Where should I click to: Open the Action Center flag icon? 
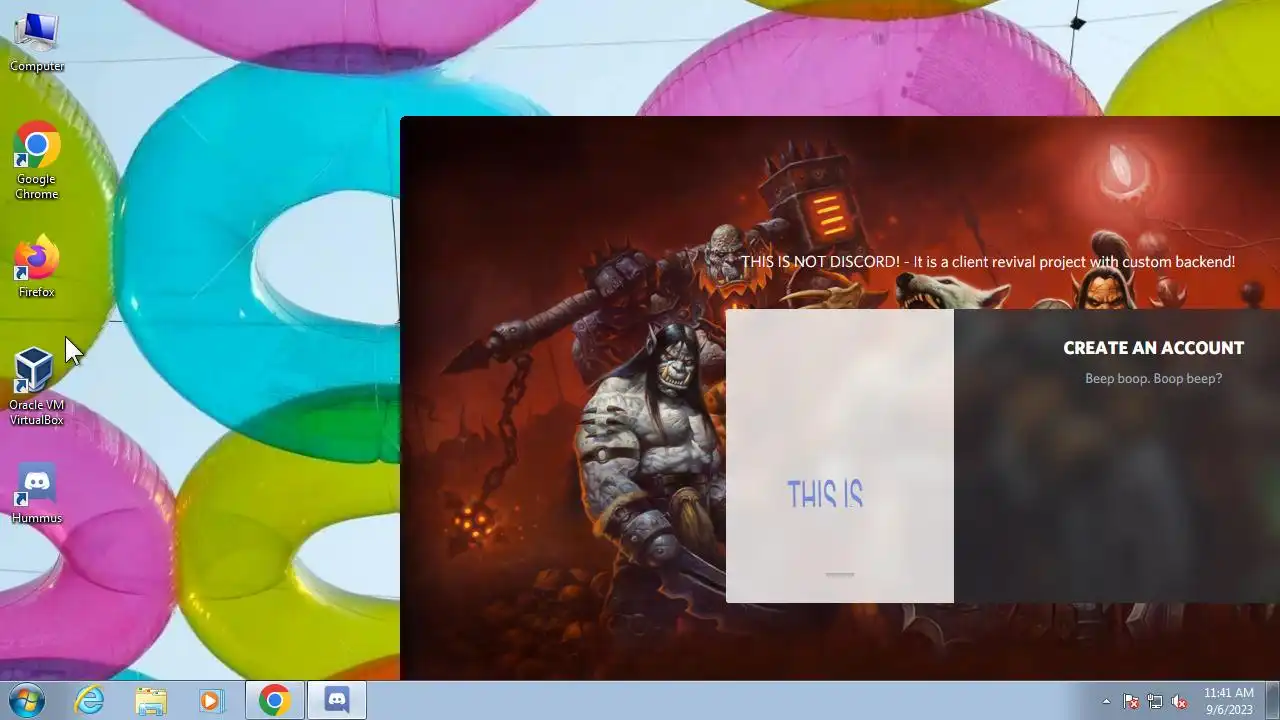click(1131, 701)
